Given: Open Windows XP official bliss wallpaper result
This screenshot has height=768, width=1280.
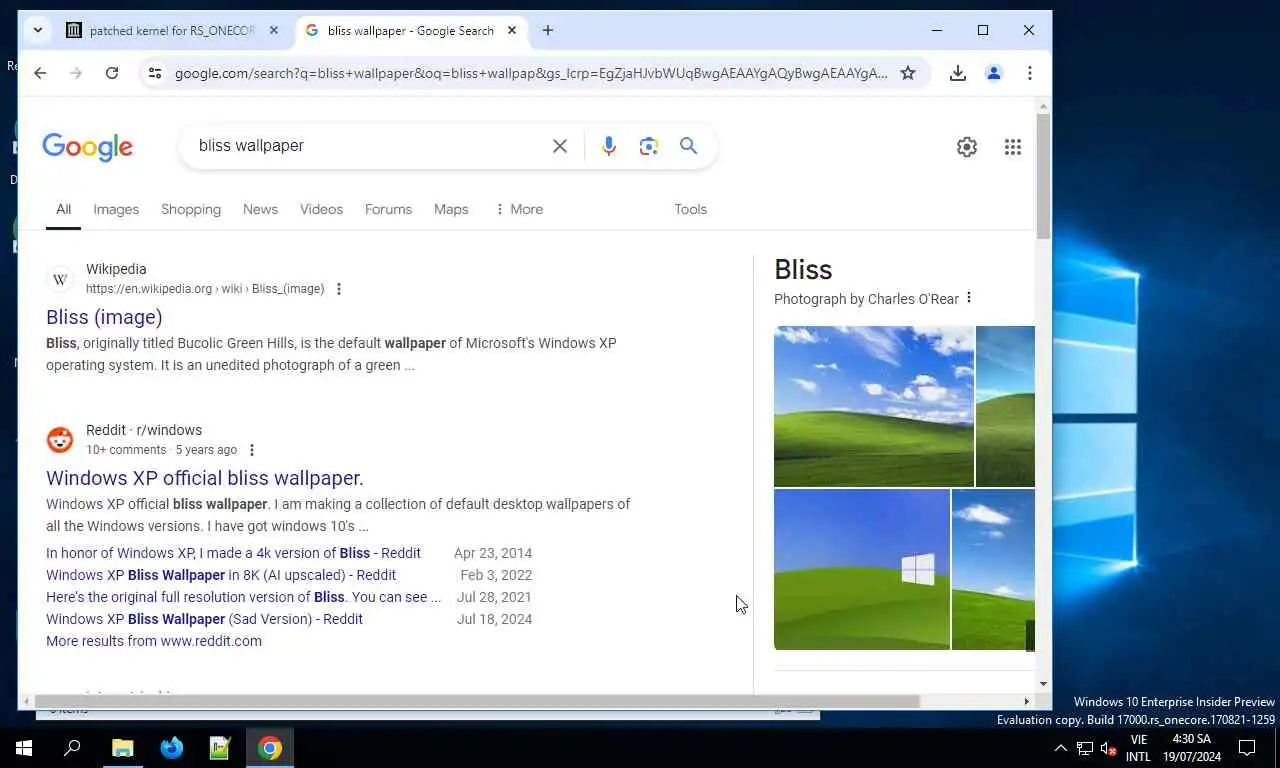Looking at the screenshot, I should click(205, 478).
